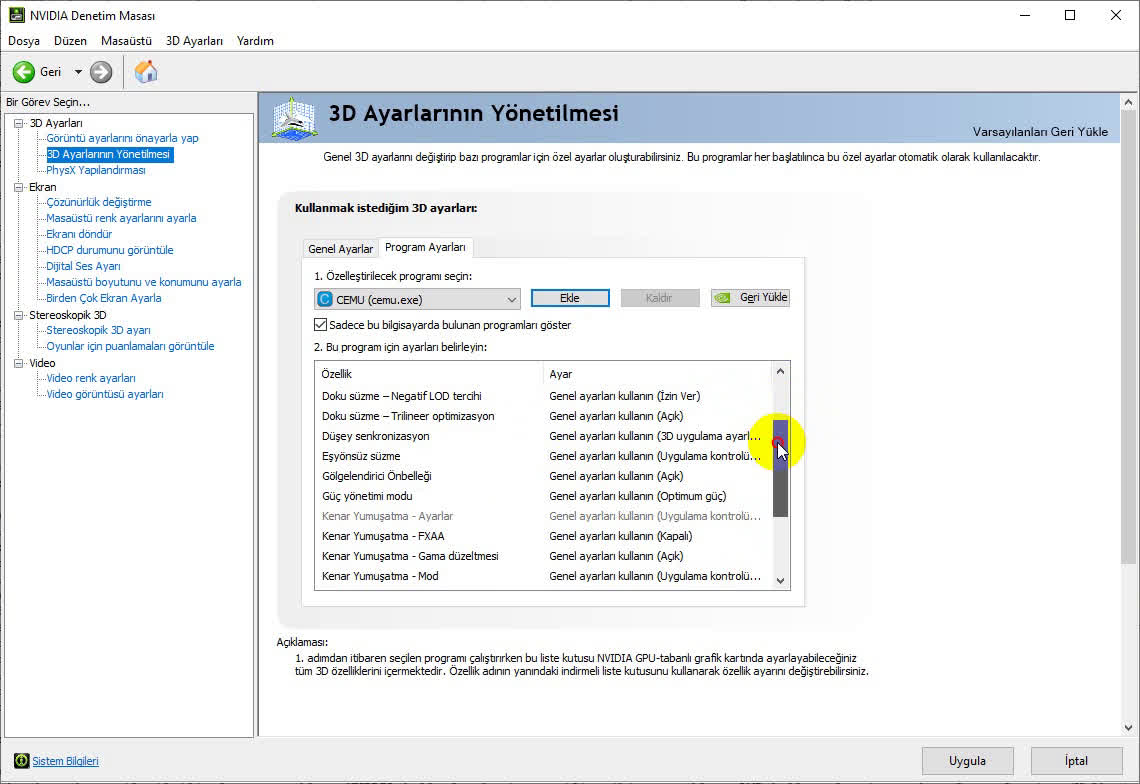Screen dimensions: 1140x784
Task: Click the NVIDIA logo in title bar
Action: pyautogui.click(x=16, y=16)
